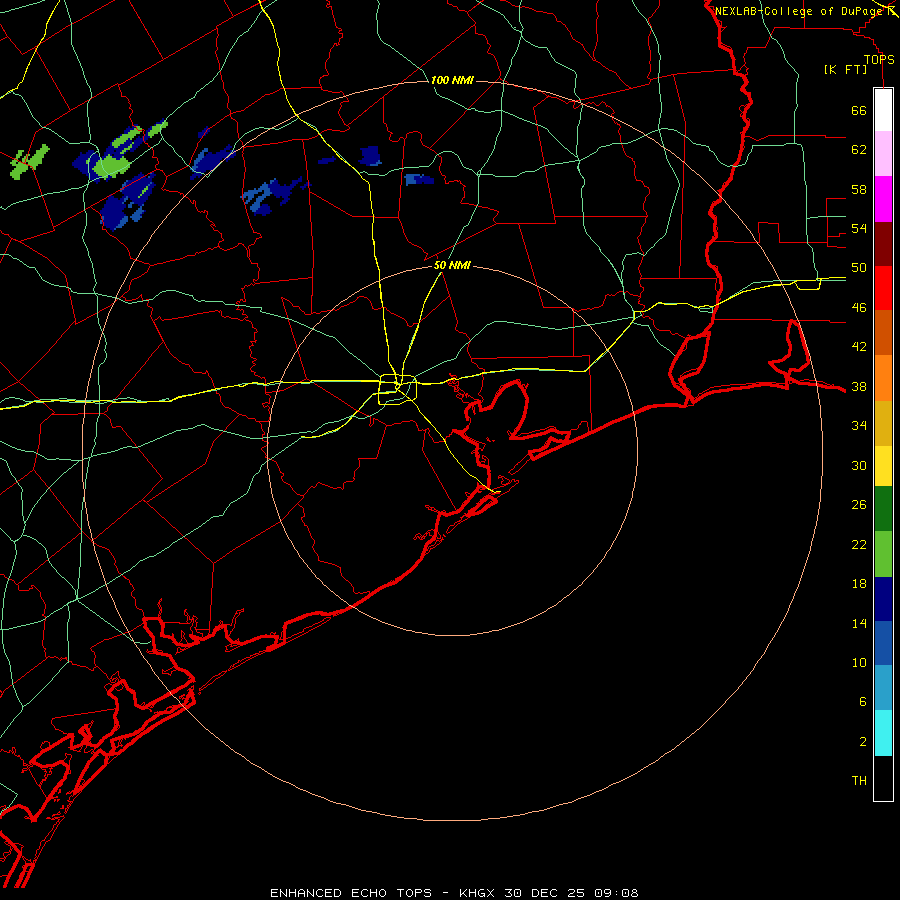
Task: Click the 'NEXLAB-College of DuPage' header text
Action: coord(799,11)
